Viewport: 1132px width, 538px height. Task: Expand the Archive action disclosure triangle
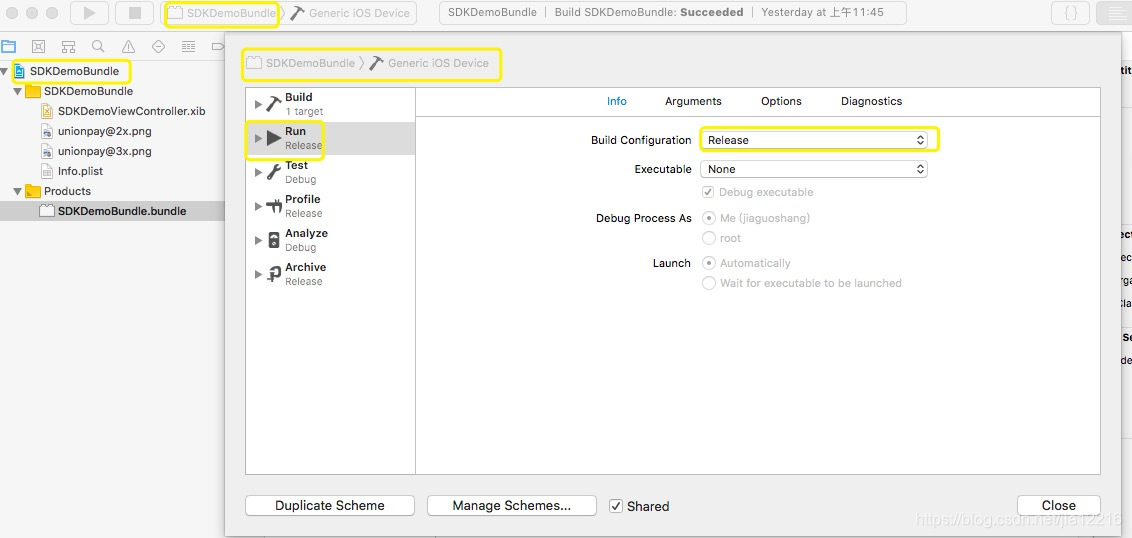pyautogui.click(x=258, y=274)
